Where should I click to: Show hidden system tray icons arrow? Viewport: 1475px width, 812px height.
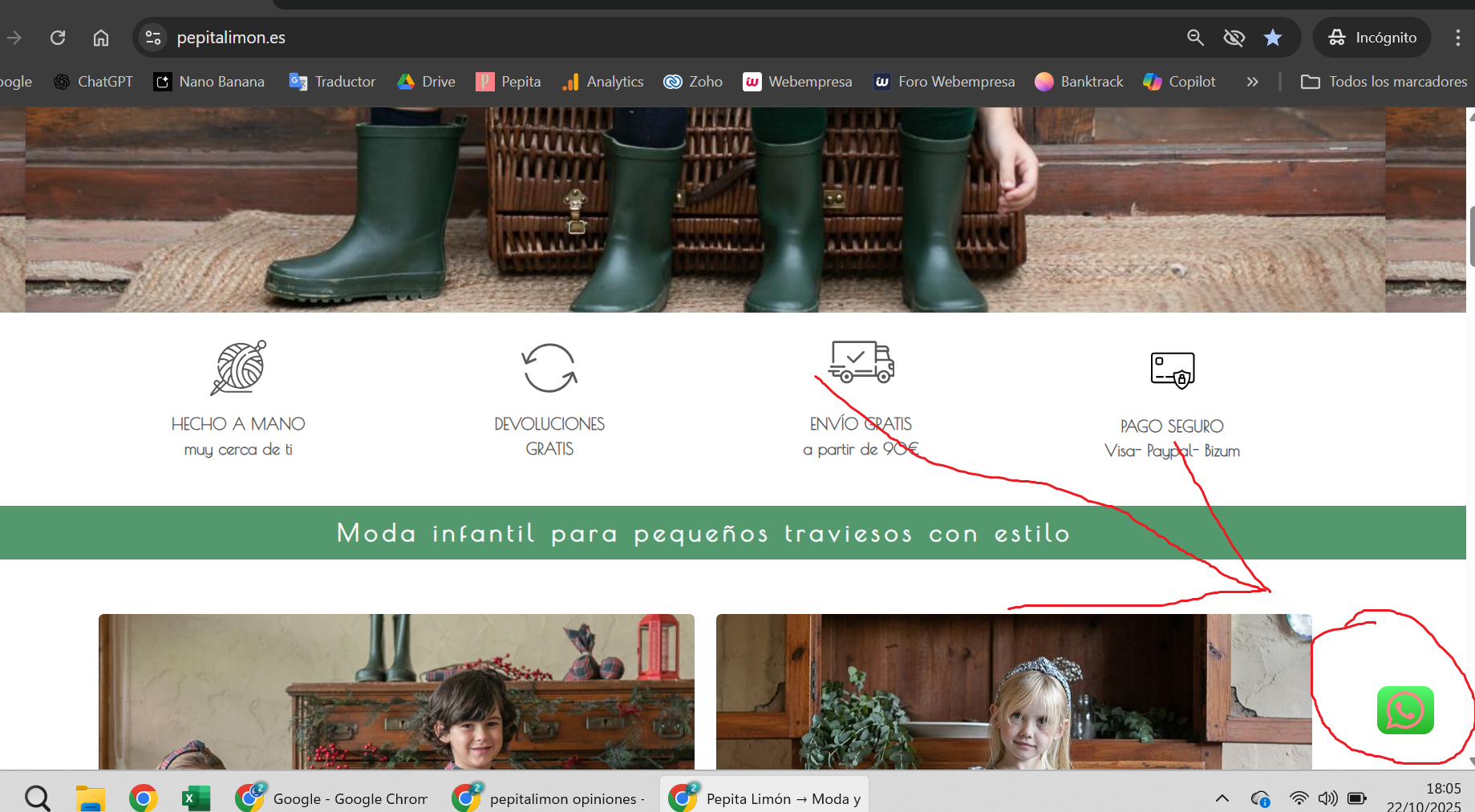(1222, 798)
